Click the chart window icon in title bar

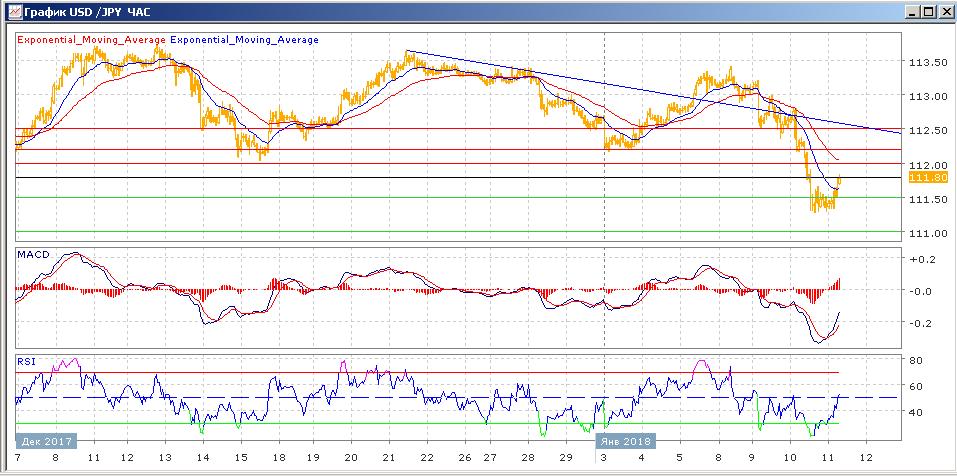tap(14, 10)
